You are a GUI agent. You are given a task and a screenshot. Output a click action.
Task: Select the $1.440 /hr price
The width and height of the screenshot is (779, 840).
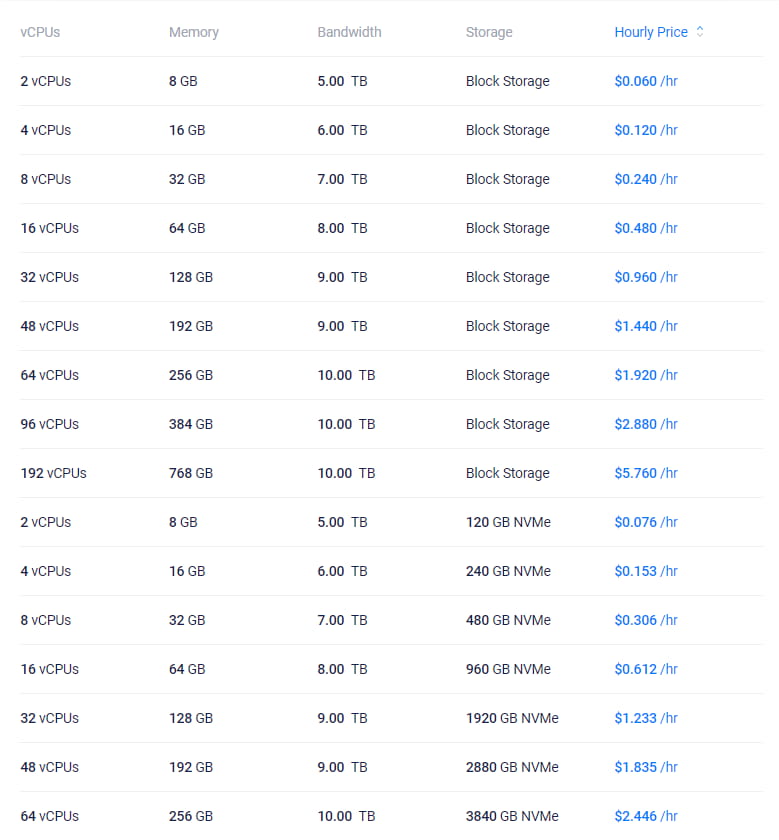click(646, 326)
